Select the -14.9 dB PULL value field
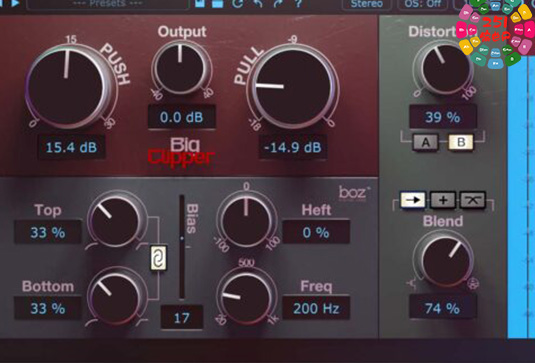The width and height of the screenshot is (535, 363). pos(293,147)
